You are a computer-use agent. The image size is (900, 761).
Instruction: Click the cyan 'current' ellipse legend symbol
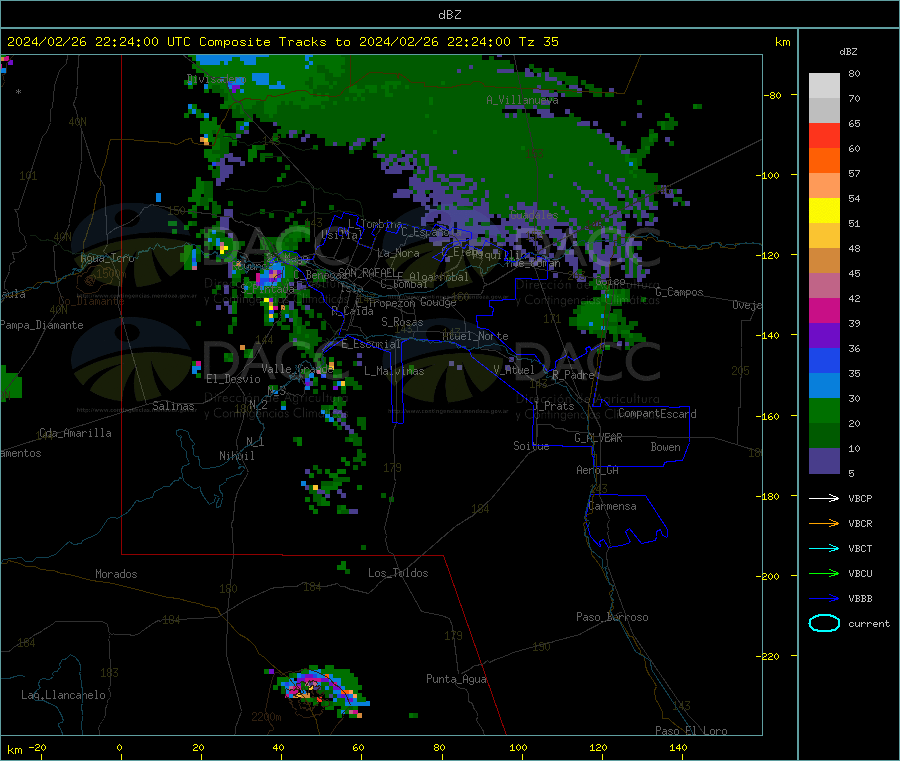point(824,623)
